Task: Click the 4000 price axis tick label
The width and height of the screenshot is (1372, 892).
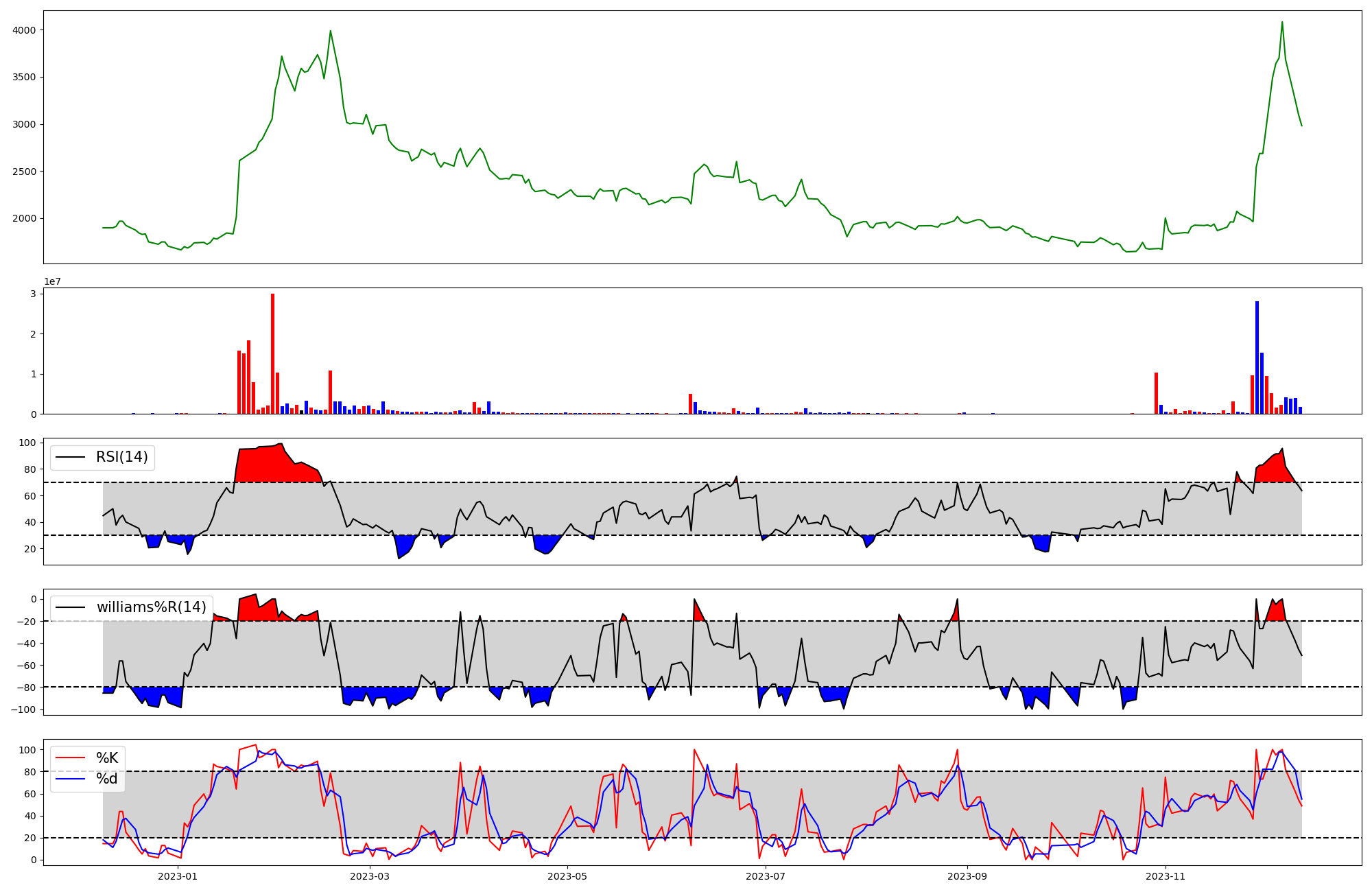Action: [x=25, y=30]
